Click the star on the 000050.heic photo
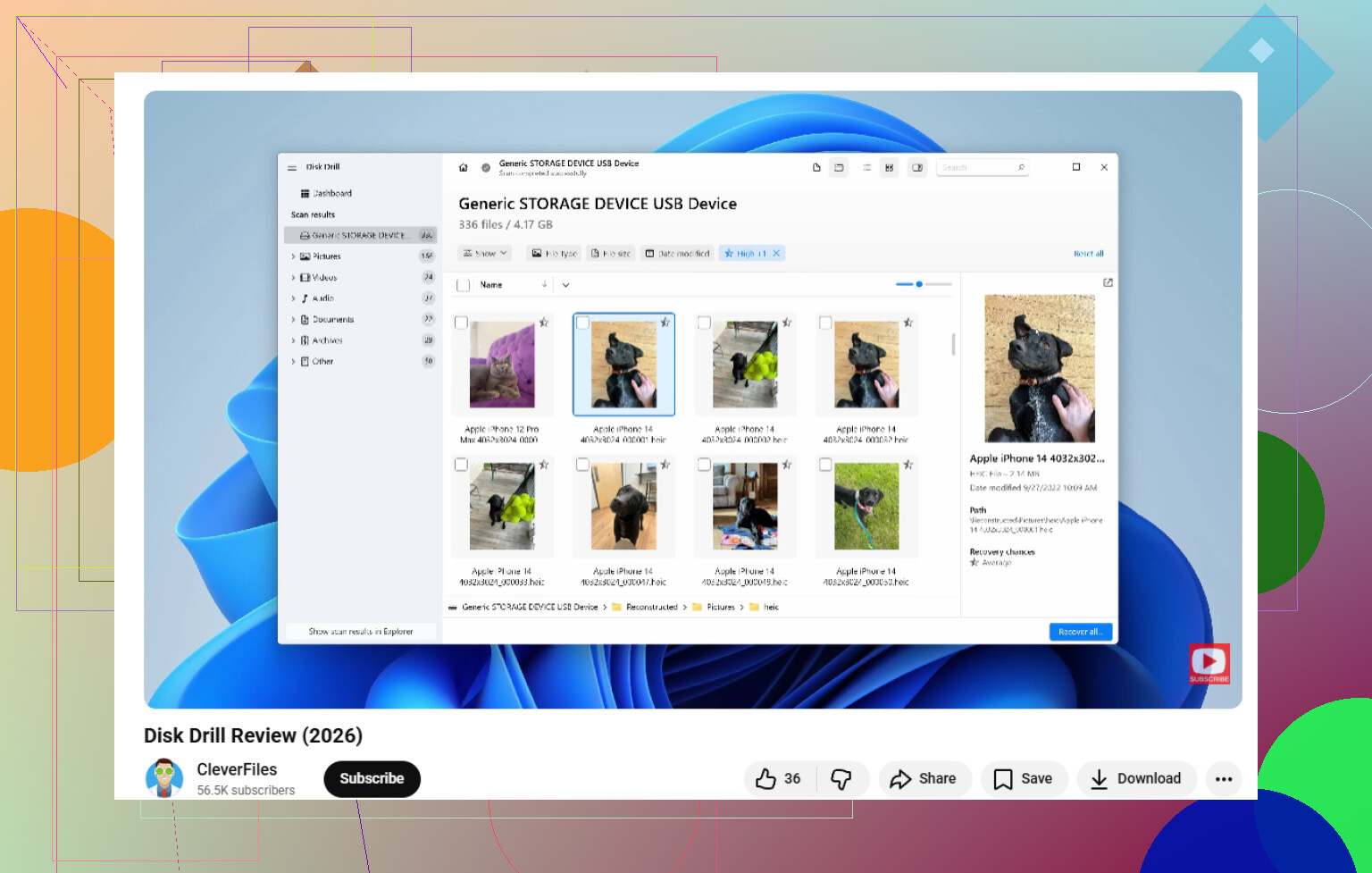Viewport: 1372px width, 873px height. pyautogui.click(x=908, y=465)
